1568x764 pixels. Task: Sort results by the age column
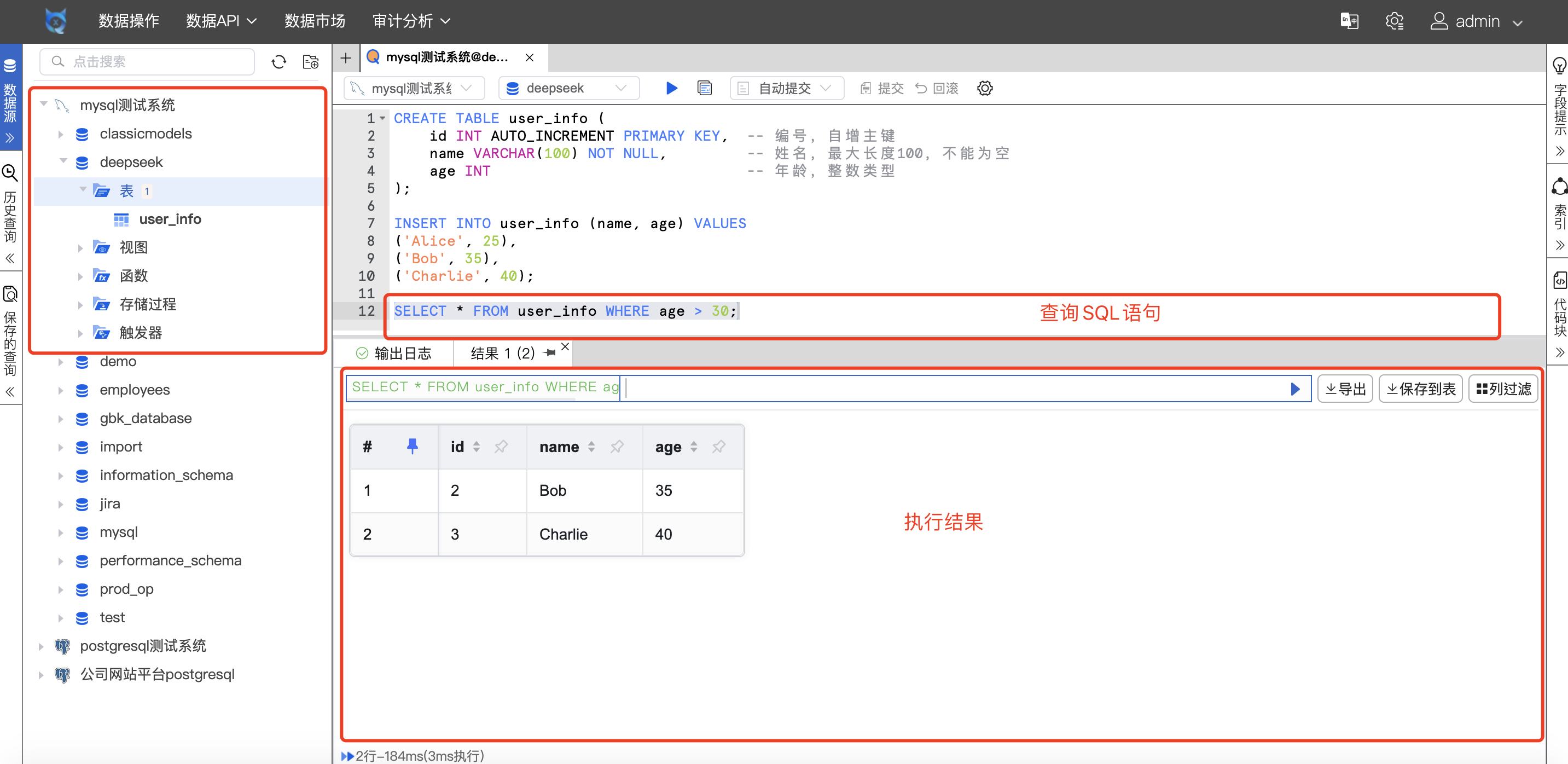(x=694, y=446)
